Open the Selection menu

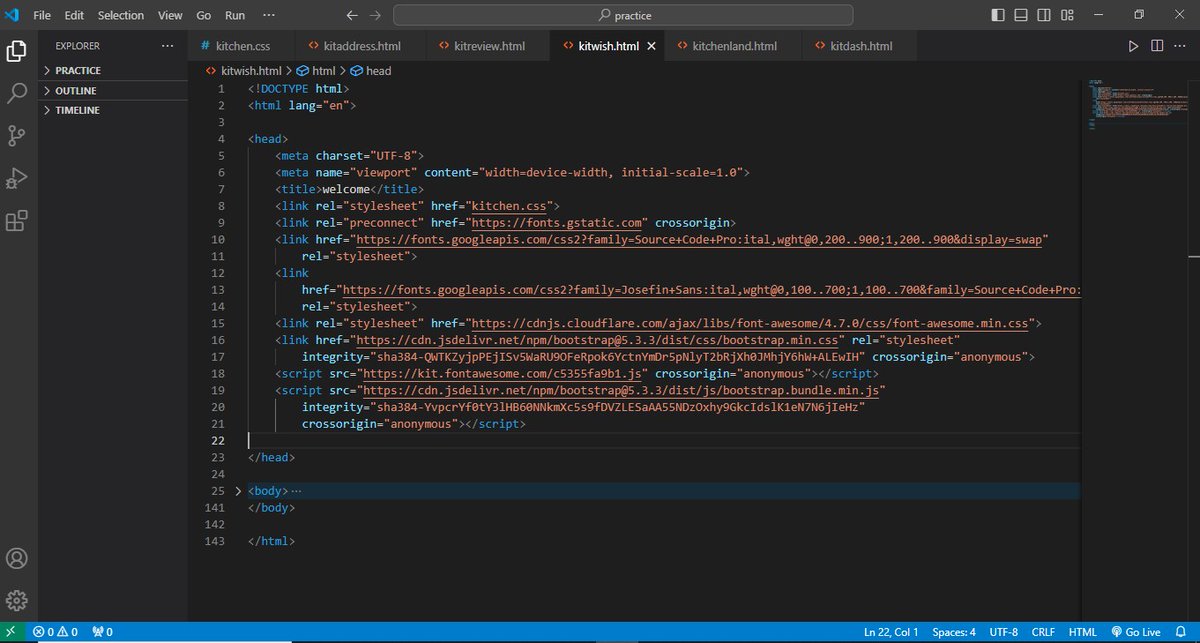tap(121, 15)
